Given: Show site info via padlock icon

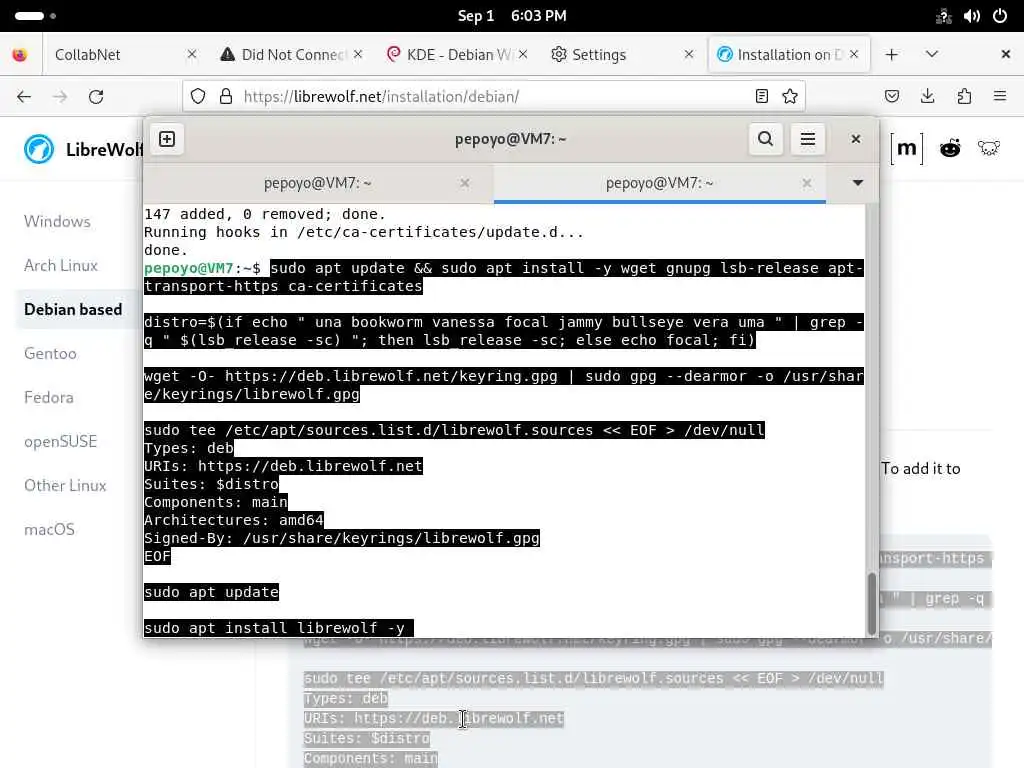Looking at the screenshot, I should pos(226,97).
